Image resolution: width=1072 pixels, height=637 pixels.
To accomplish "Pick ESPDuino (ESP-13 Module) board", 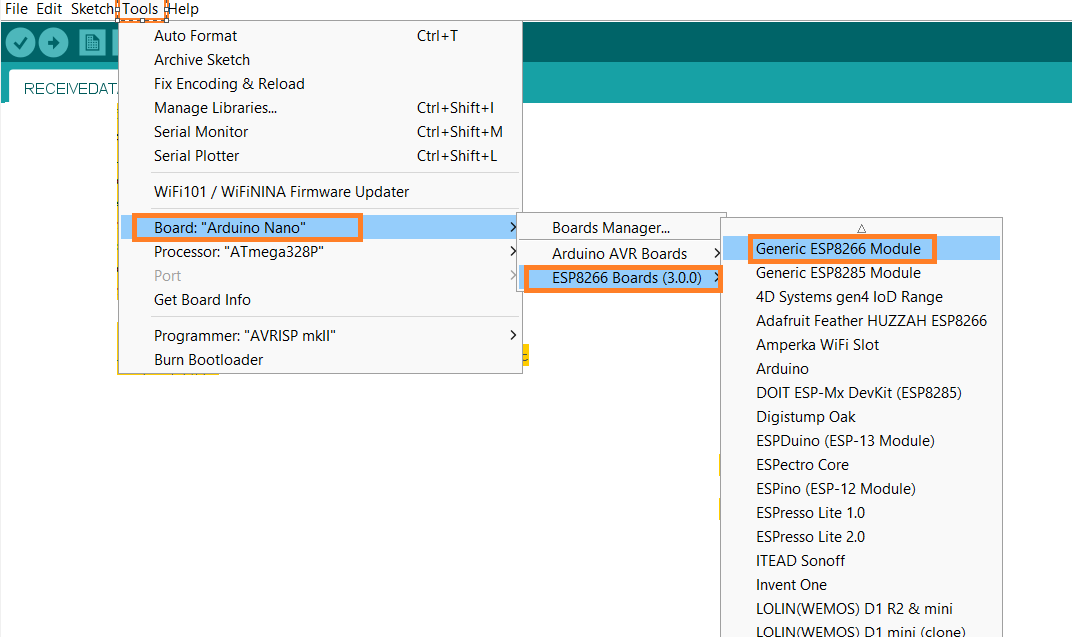I will [861, 440].
